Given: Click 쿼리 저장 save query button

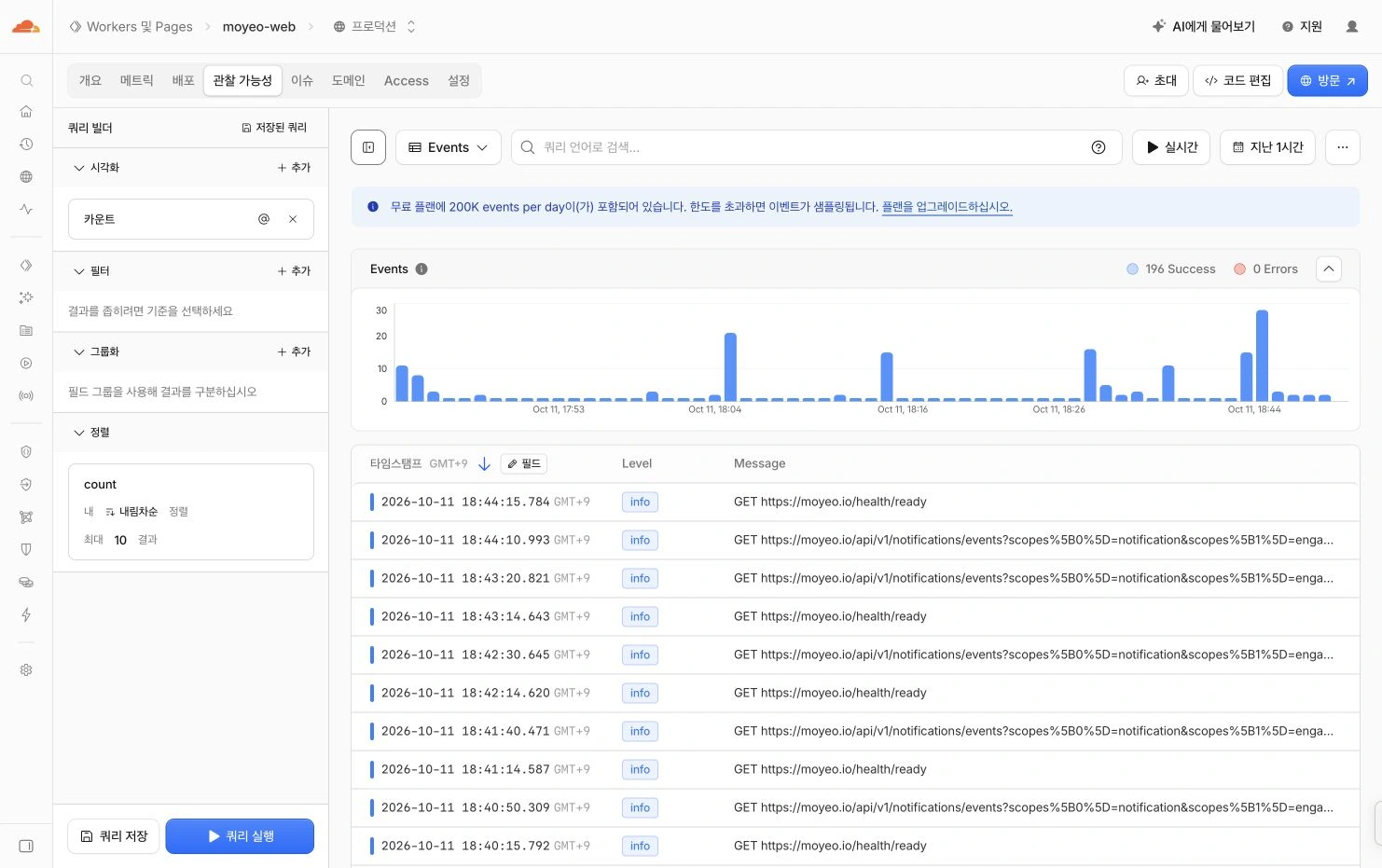Looking at the screenshot, I should [x=114, y=836].
